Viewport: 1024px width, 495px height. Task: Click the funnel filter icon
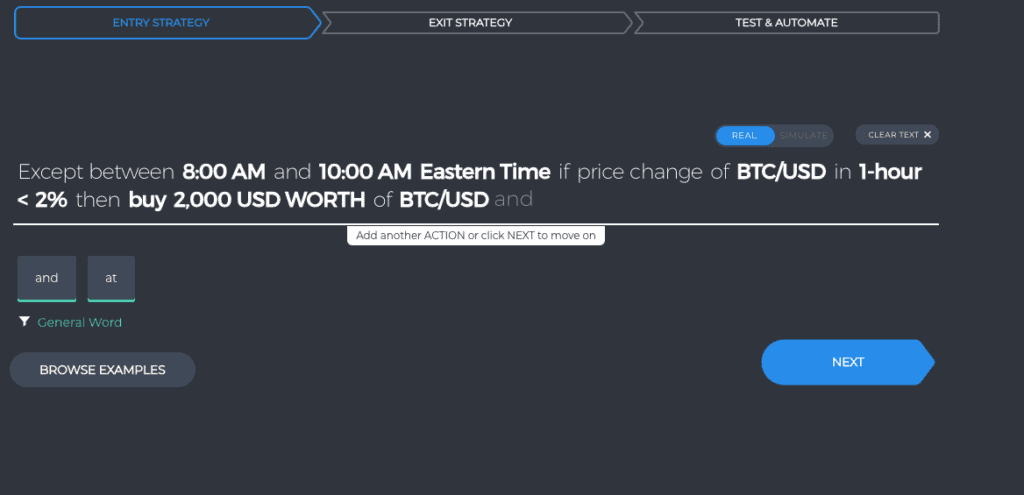pyautogui.click(x=24, y=322)
